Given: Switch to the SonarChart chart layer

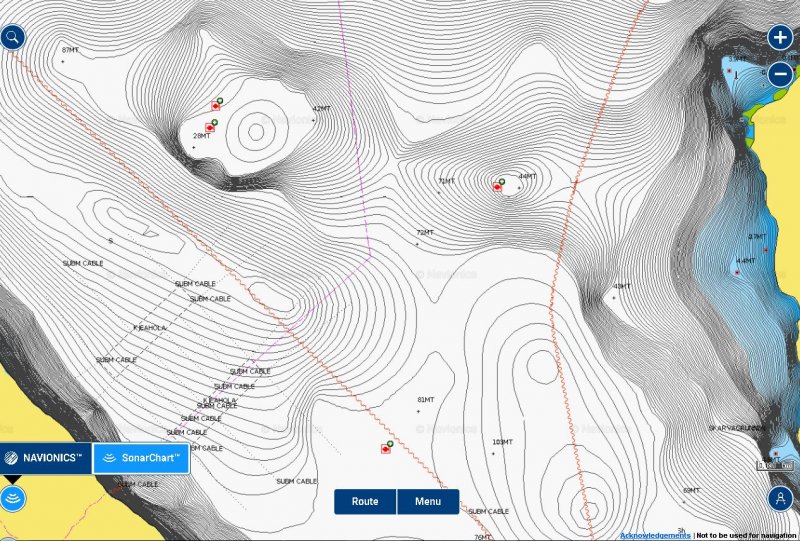Looking at the screenshot, I should point(142,458).
